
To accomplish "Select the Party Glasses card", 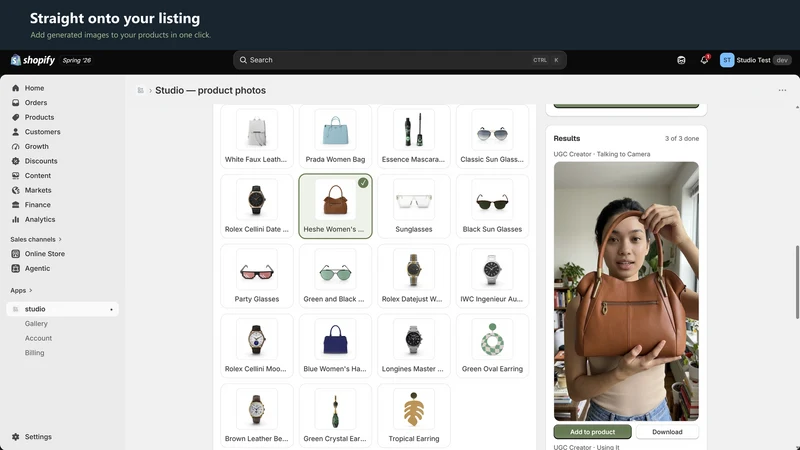I will (x=257, y=276).
